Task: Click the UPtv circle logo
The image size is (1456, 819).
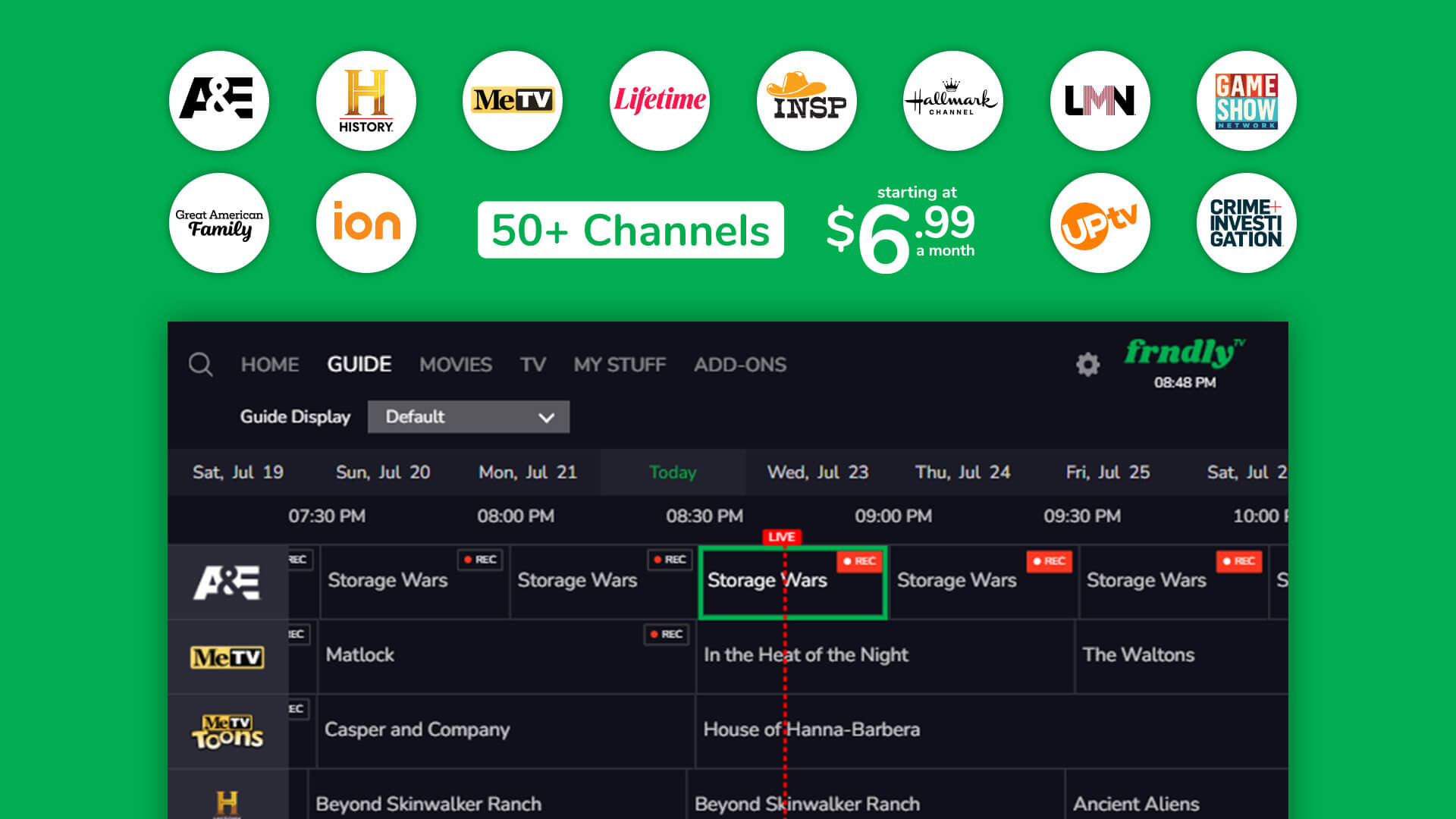Action: pos(1100,223)
